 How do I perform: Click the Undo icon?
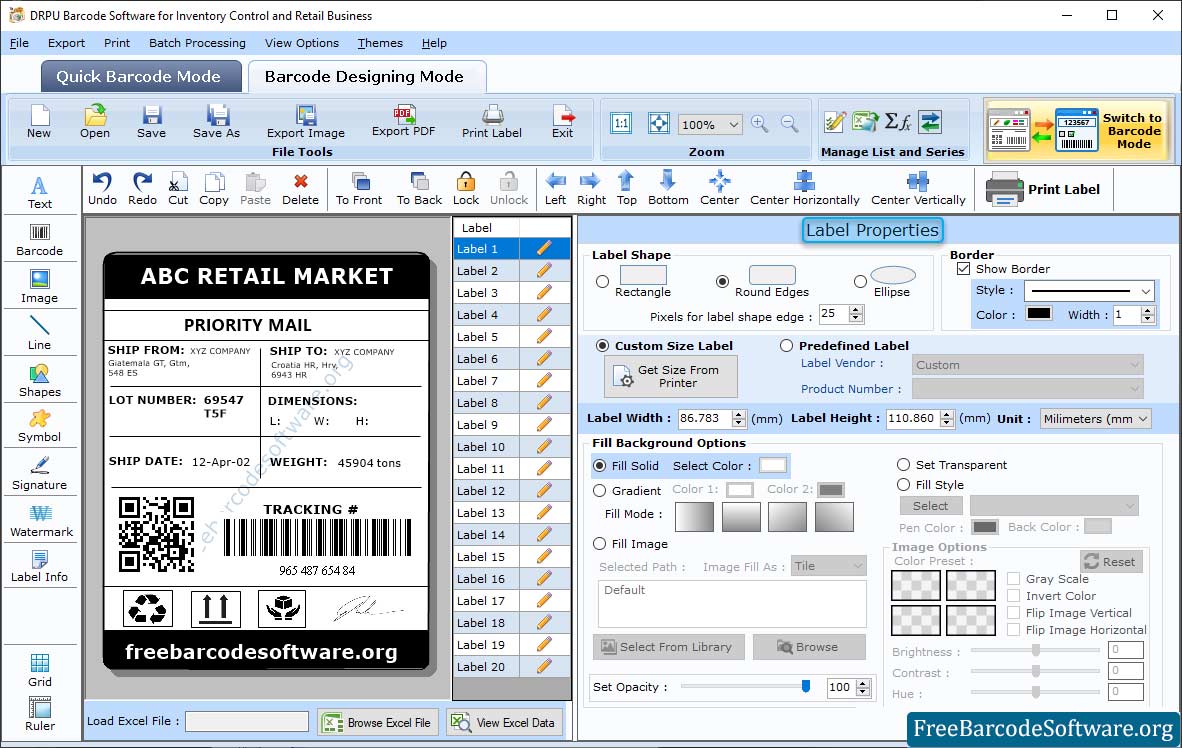[102, 189]
